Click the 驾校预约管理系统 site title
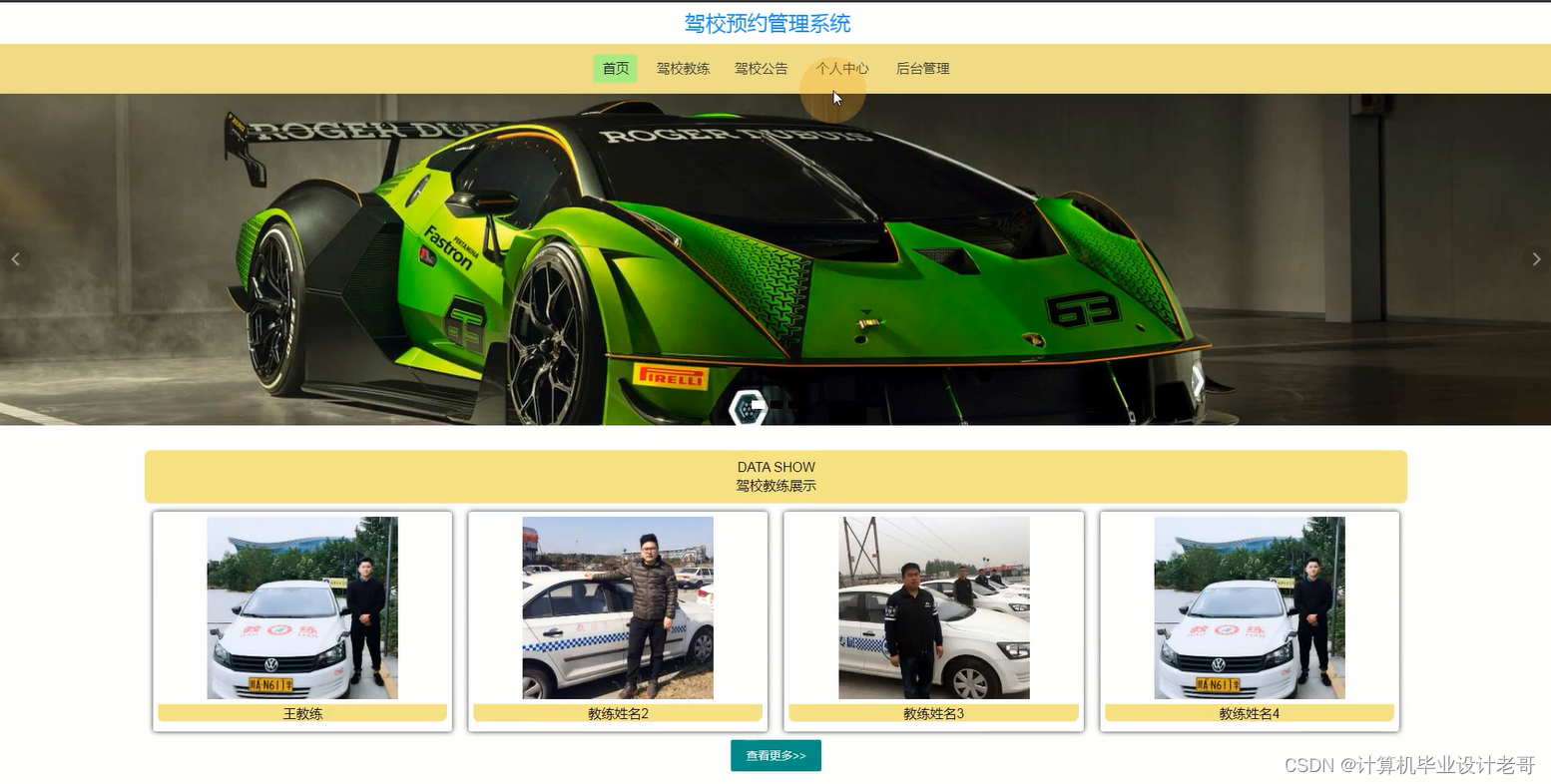 (x=768, y=24)
